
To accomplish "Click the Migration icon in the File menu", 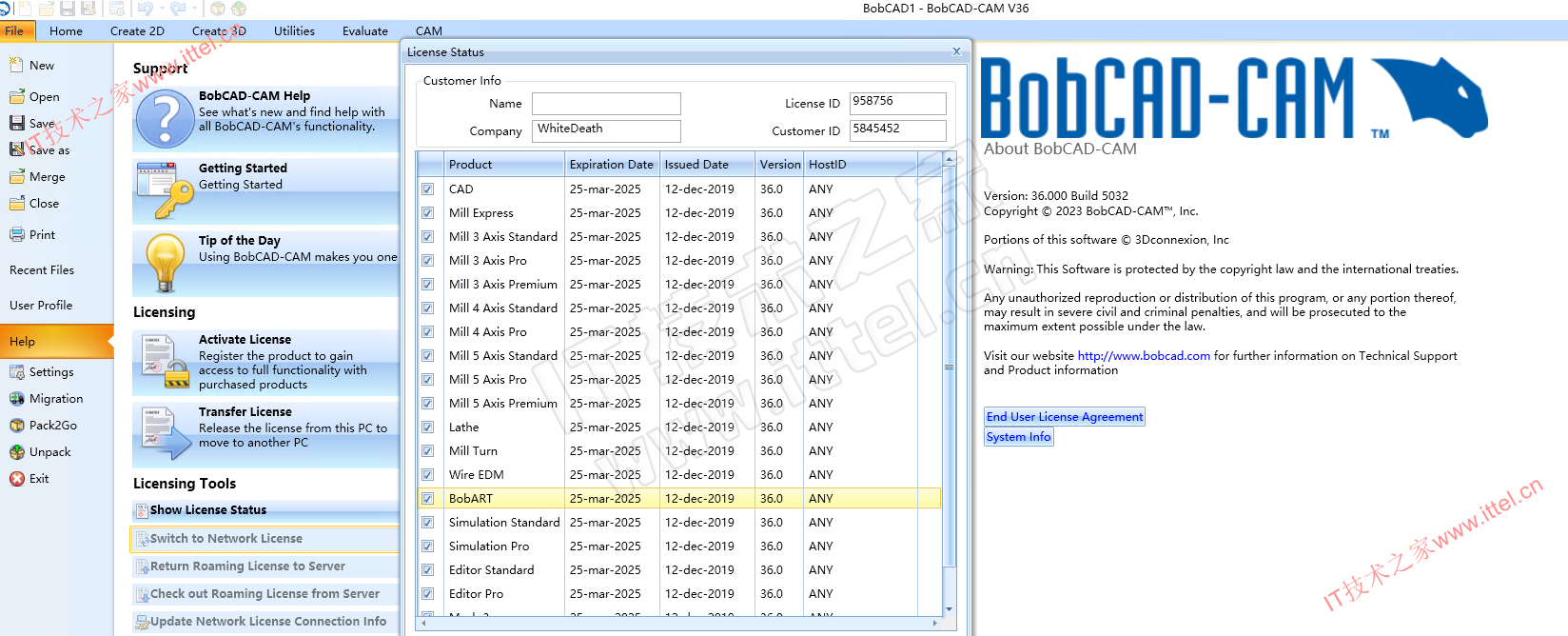I will (16, 399).
